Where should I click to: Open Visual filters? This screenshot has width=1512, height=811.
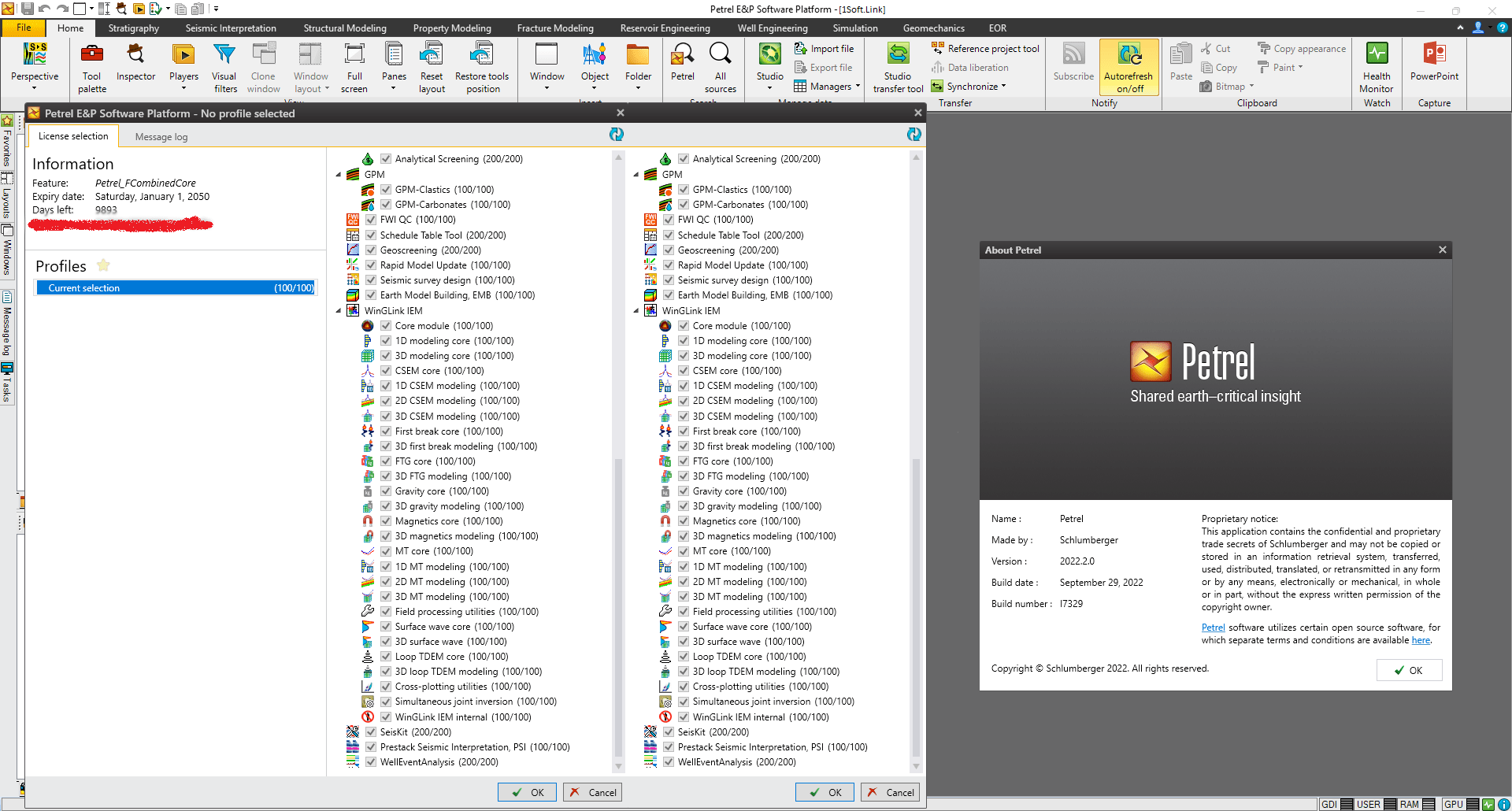(x=224, y=68)
